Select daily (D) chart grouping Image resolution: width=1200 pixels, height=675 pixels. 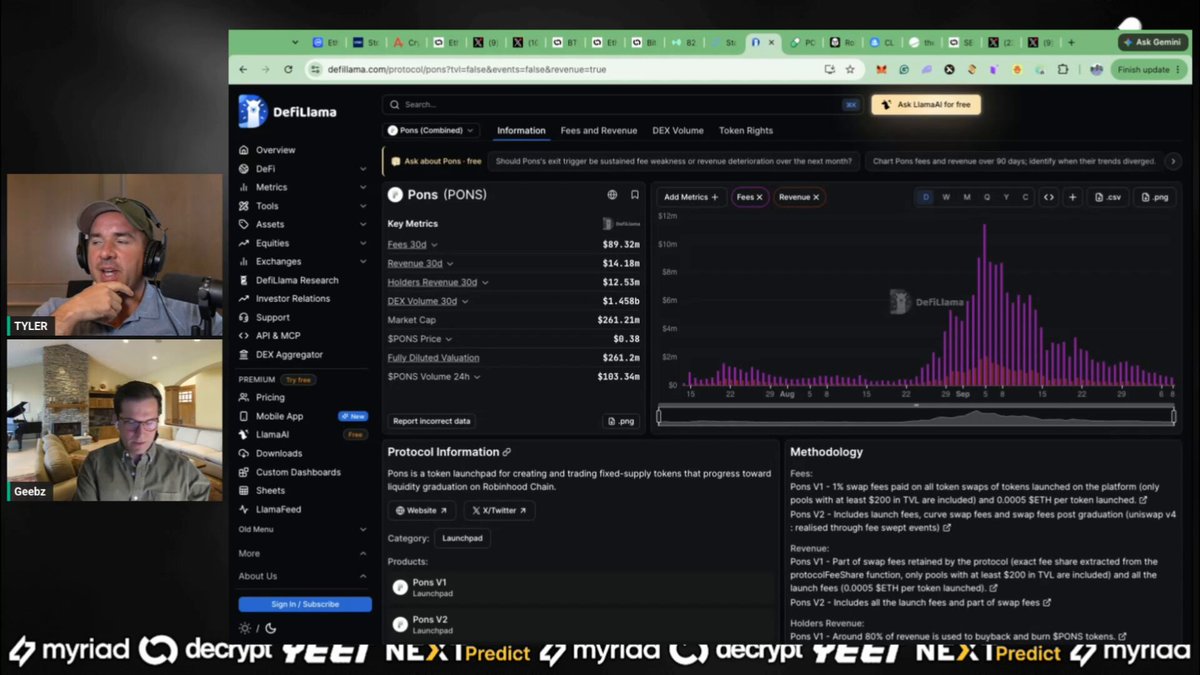[x=926, y=197]
